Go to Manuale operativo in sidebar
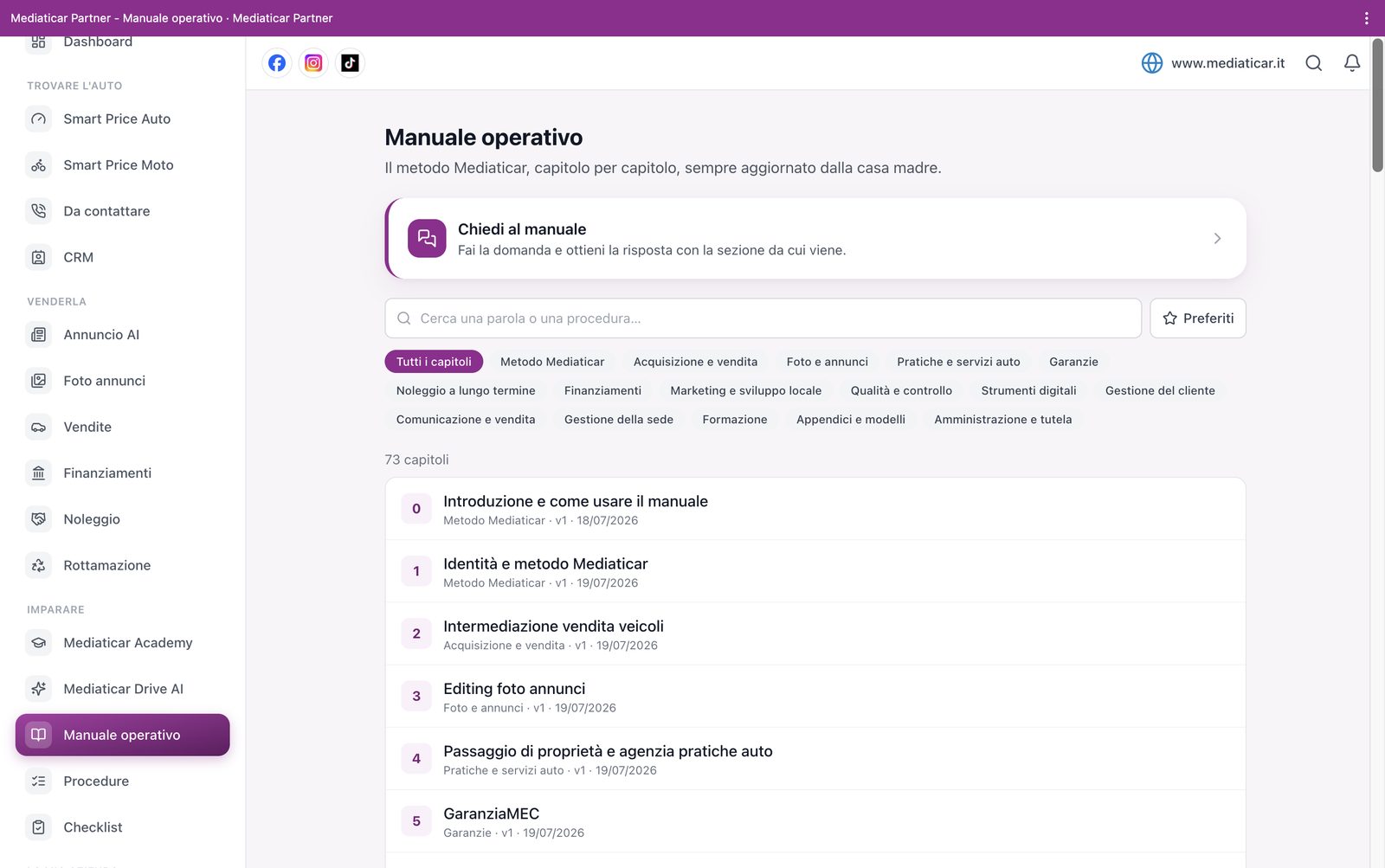Screen dimensions: 1385x868 123,735
